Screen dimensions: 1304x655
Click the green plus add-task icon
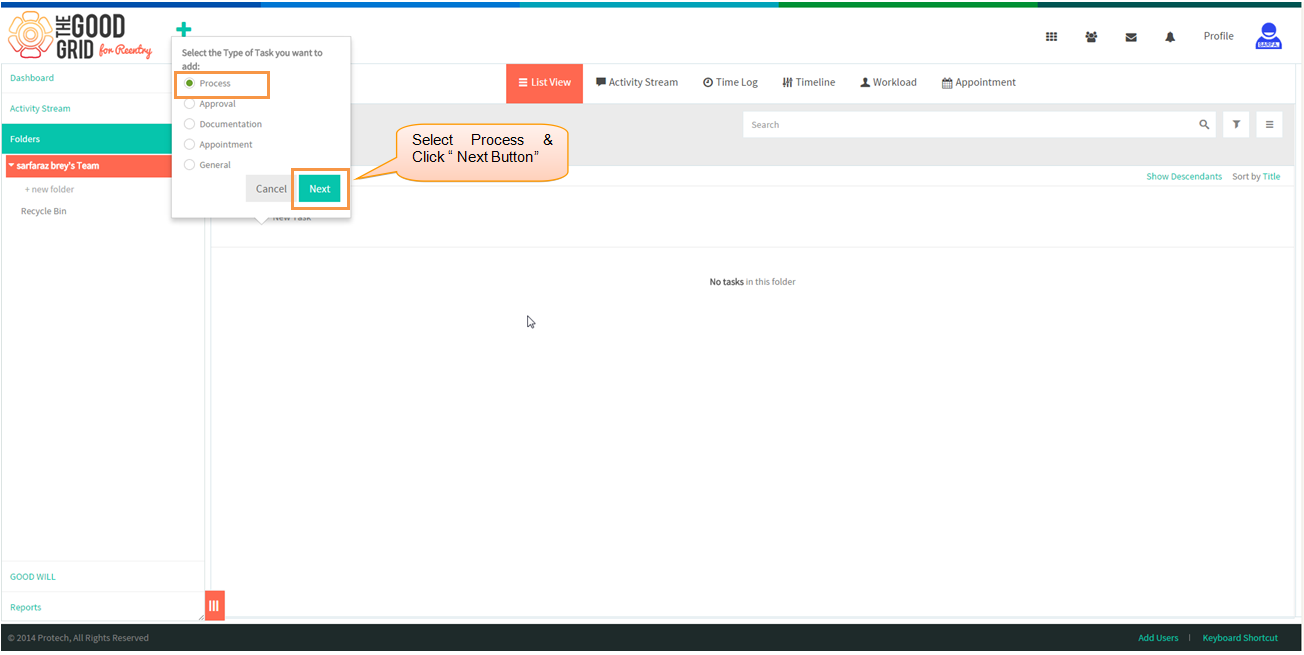(x=183, y=30)
